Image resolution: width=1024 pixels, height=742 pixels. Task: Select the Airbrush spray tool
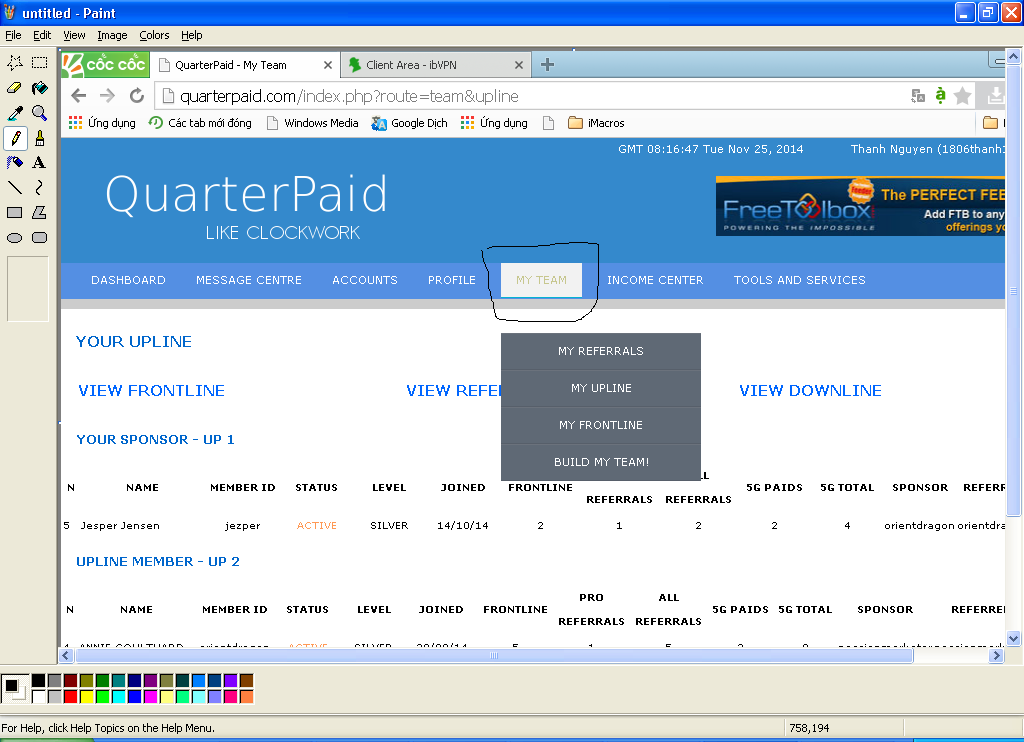click(x=14, y=163)
